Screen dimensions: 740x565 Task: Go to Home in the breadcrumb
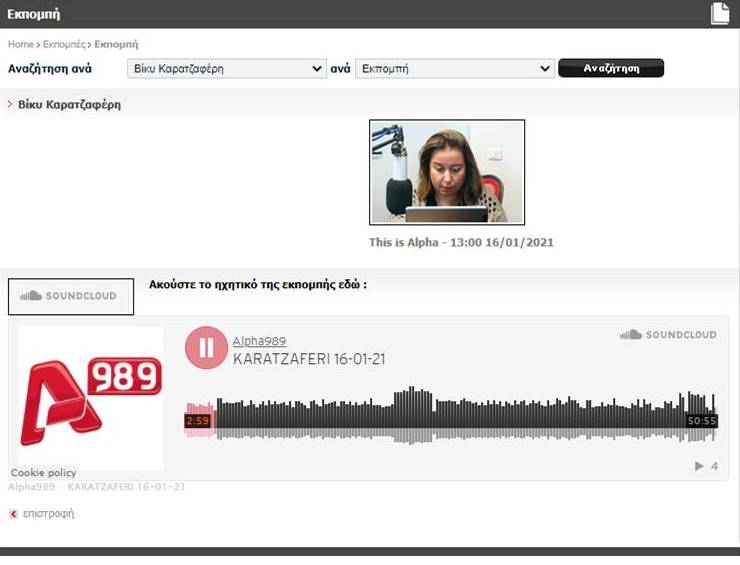[x=20, y=45]
